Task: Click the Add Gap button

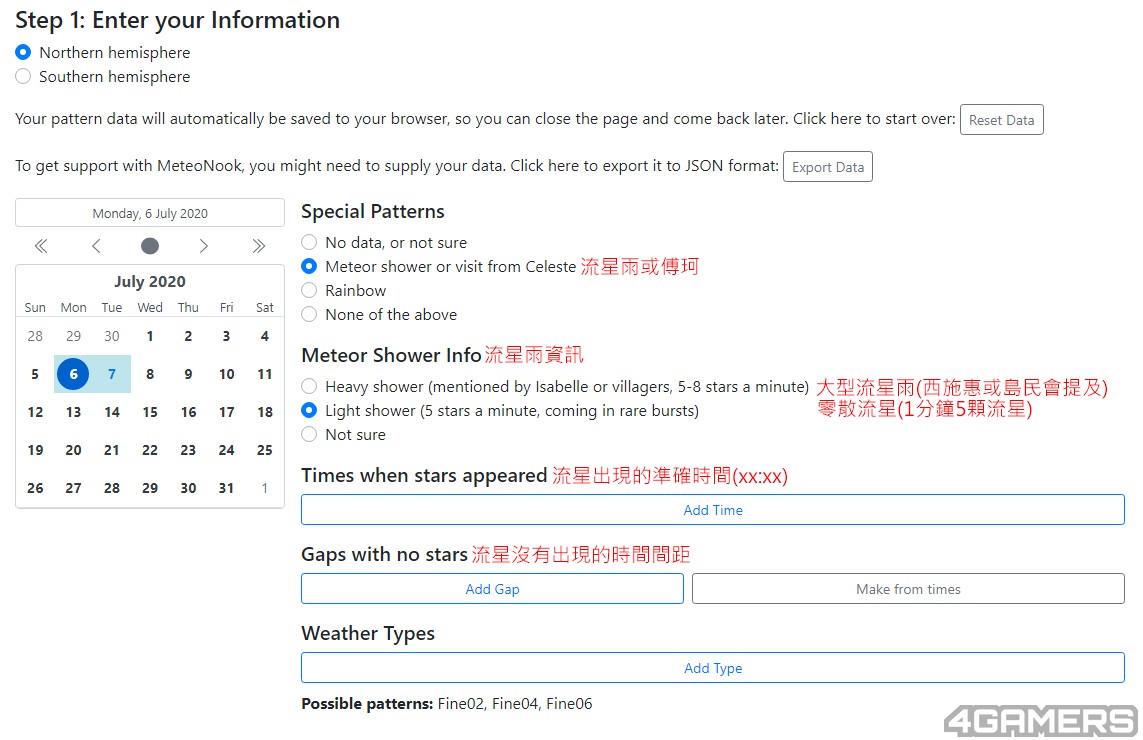Action: tap(492, 588)
